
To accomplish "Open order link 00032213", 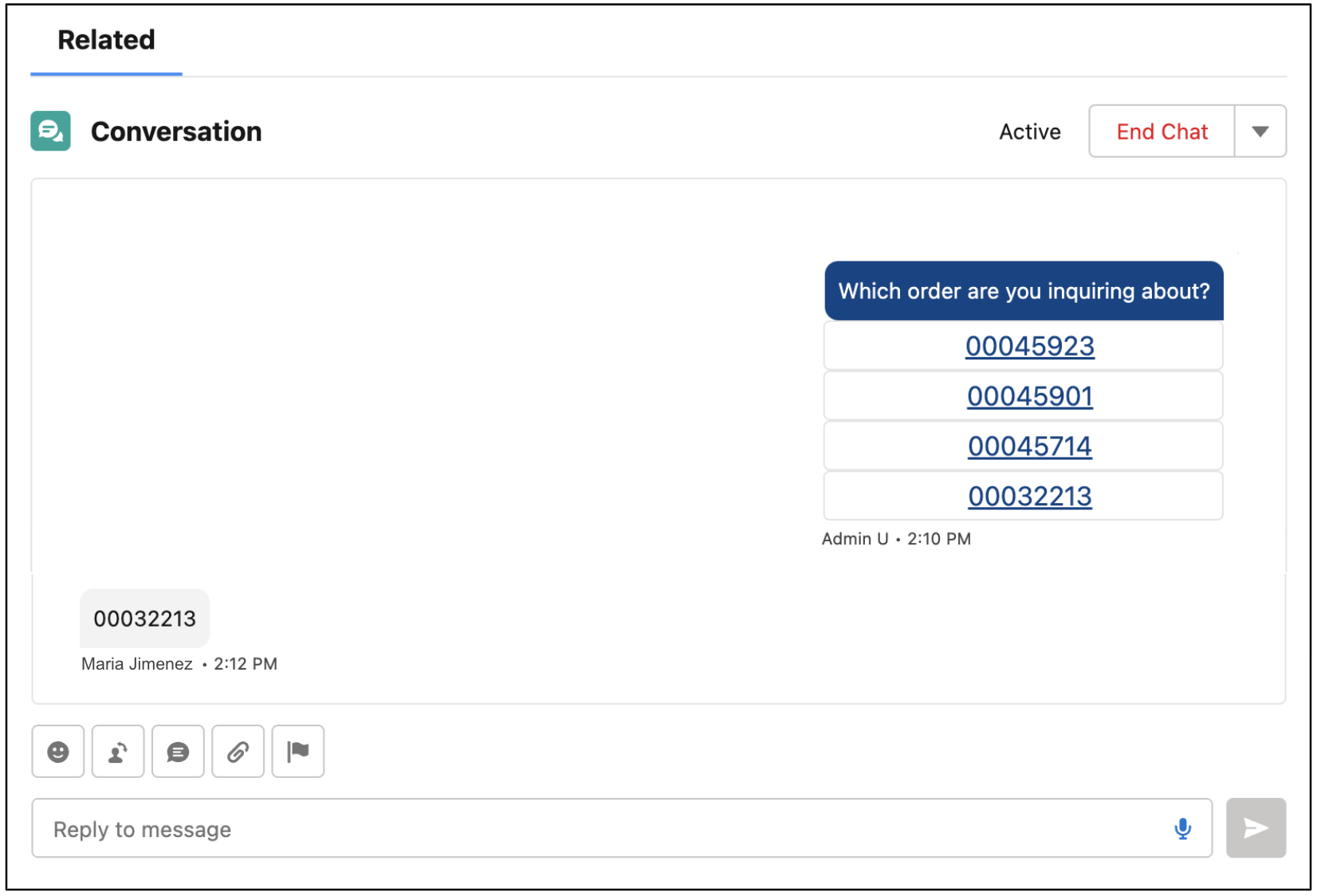I will (1029, 496).
